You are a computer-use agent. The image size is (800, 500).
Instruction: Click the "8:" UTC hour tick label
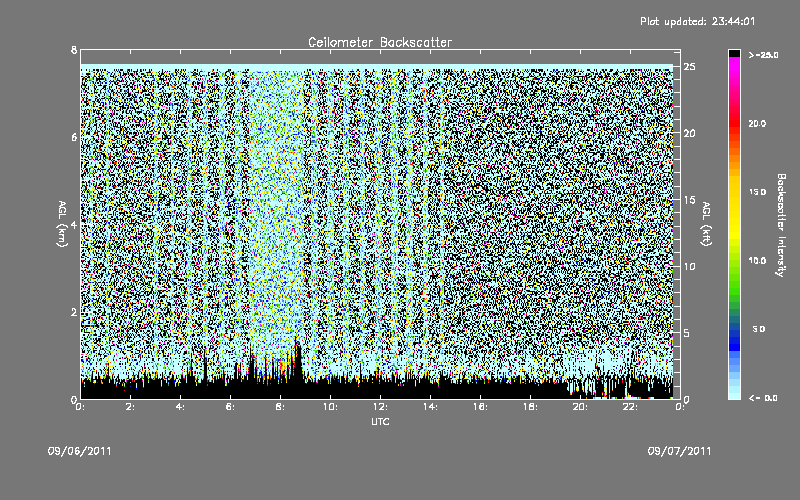281,407
